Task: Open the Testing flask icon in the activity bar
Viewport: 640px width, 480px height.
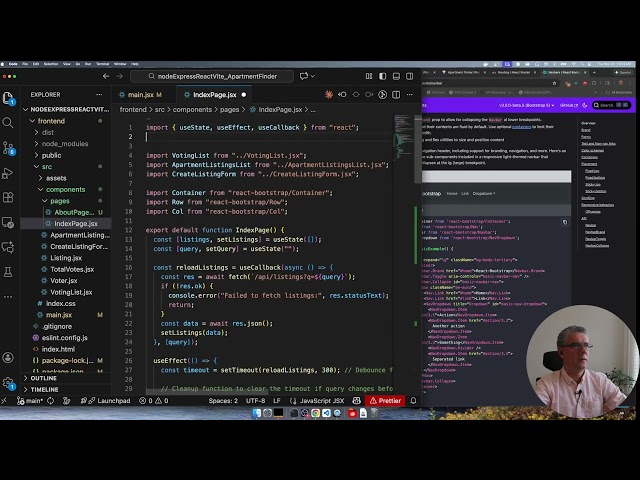Action: tap(8, 272)
